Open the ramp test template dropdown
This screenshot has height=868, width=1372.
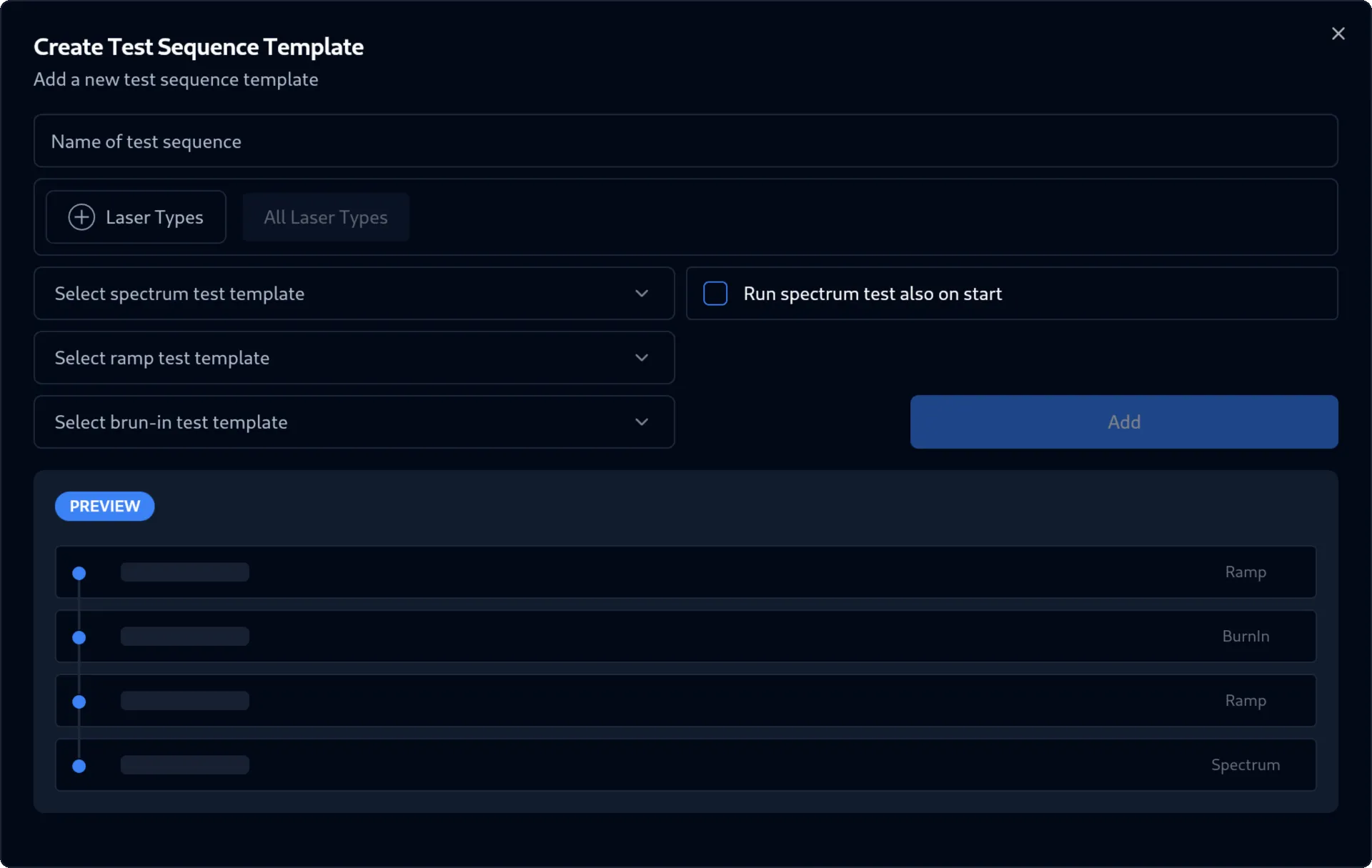click(x=353, y=357)
